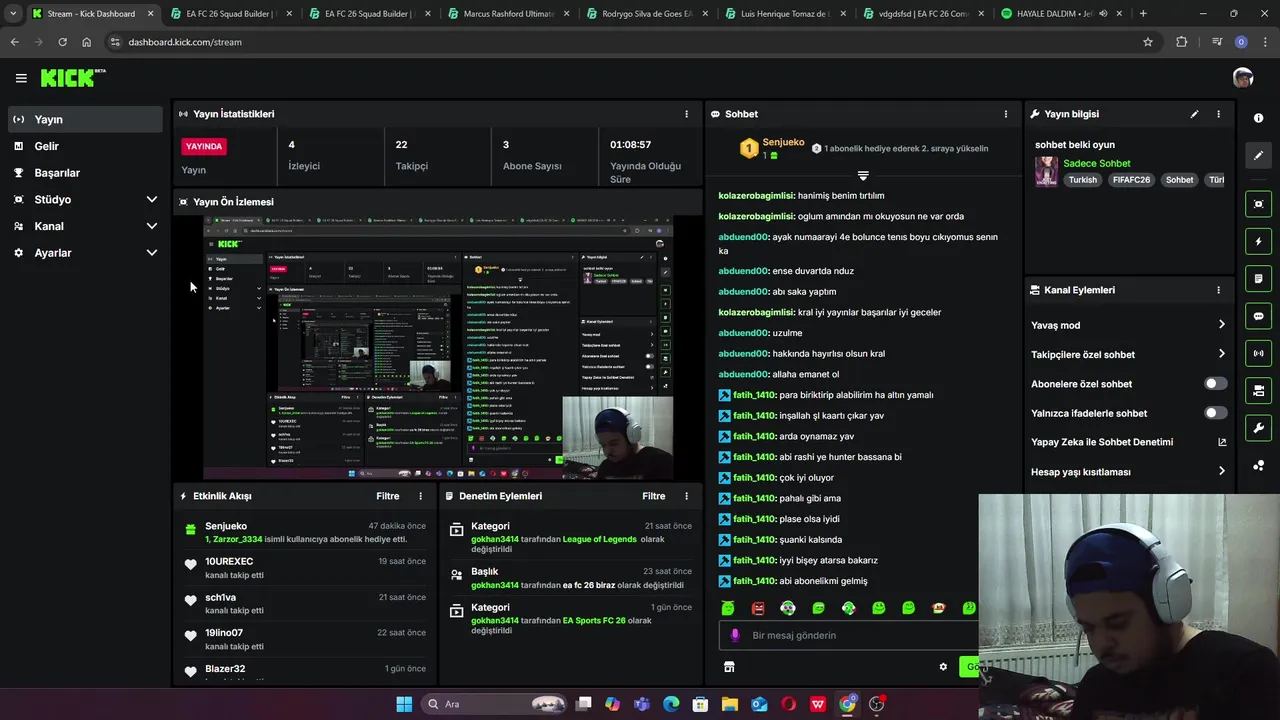Open the profile avatar menu

1243,78
